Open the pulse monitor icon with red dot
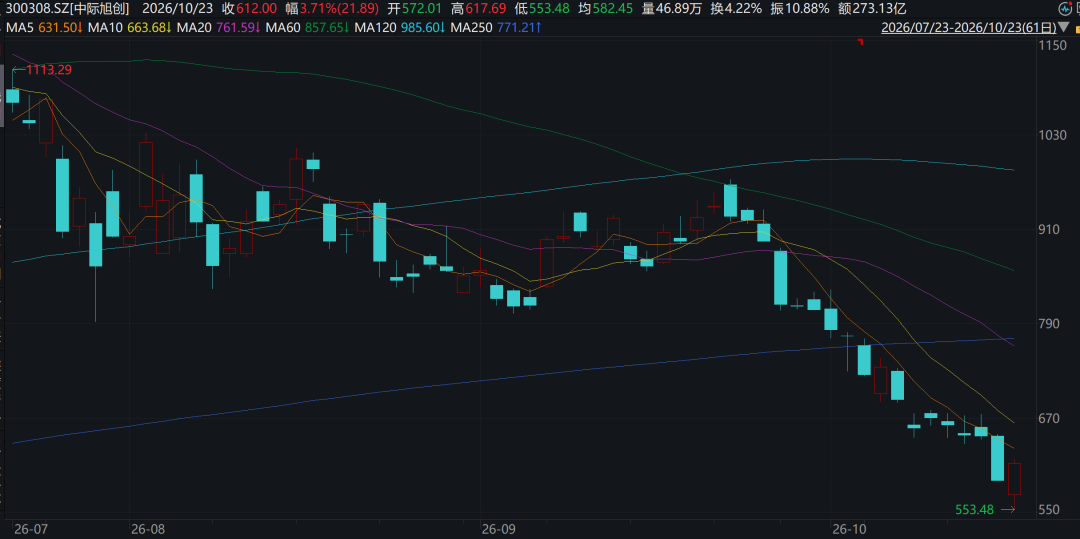Screen dimensions: 1080x539 click(1067, 9)
